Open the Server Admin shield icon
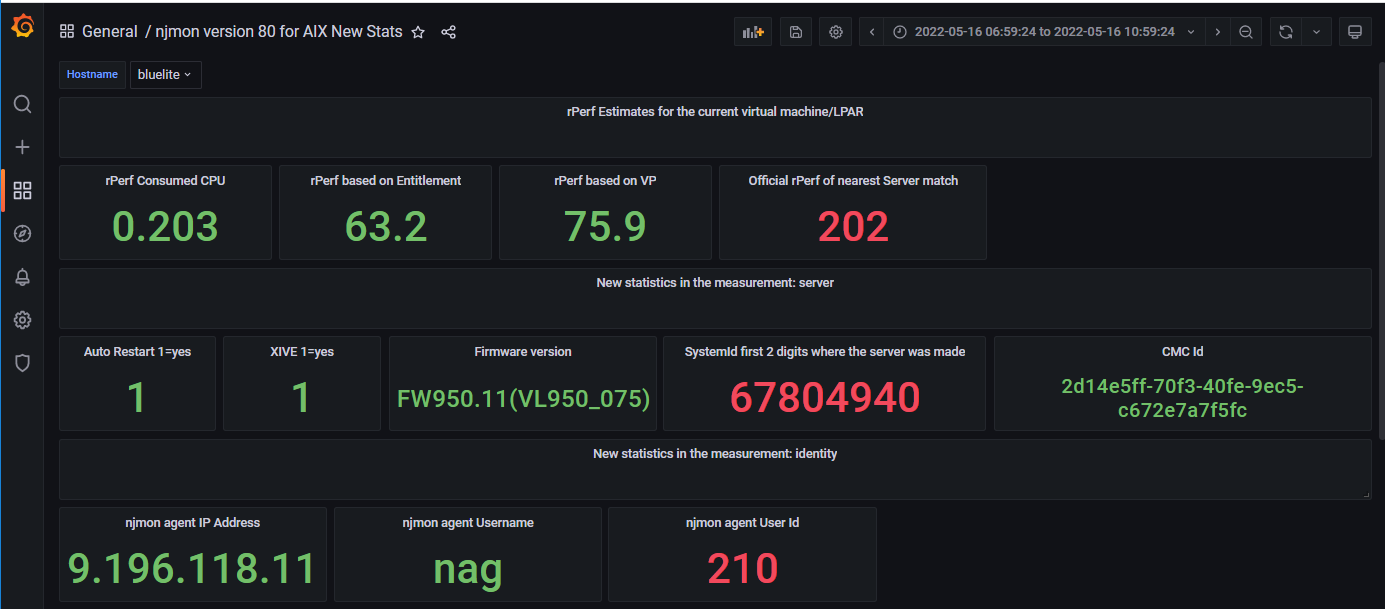1385x609 pixels. [x=22, y=363]
